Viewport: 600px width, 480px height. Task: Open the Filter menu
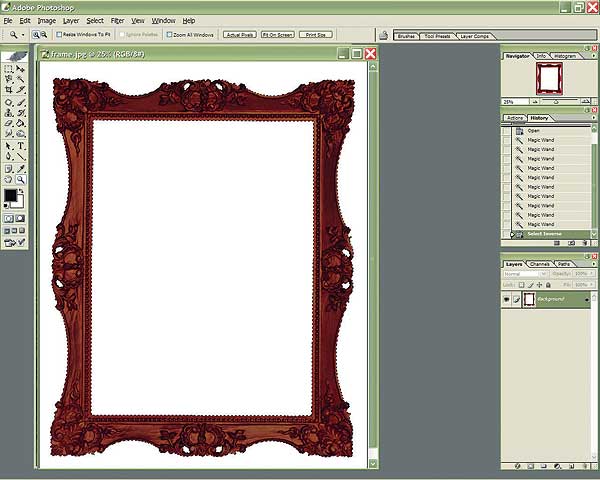tap(118, 20)
